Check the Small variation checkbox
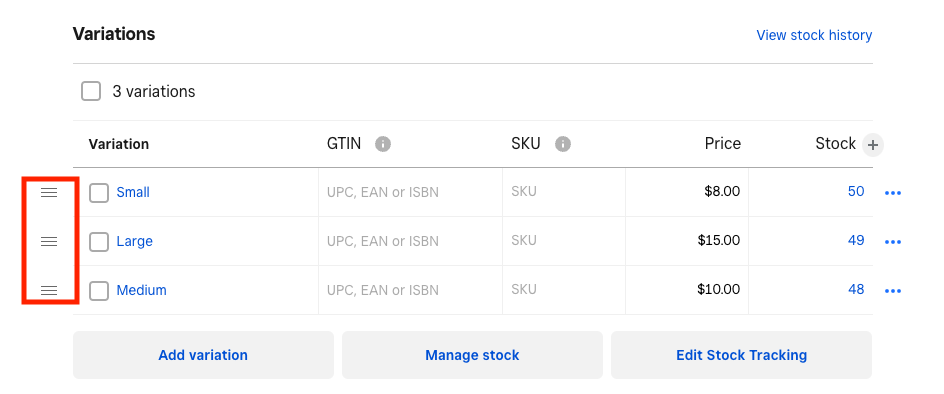The image size is (944, 394). pos(99,193)
